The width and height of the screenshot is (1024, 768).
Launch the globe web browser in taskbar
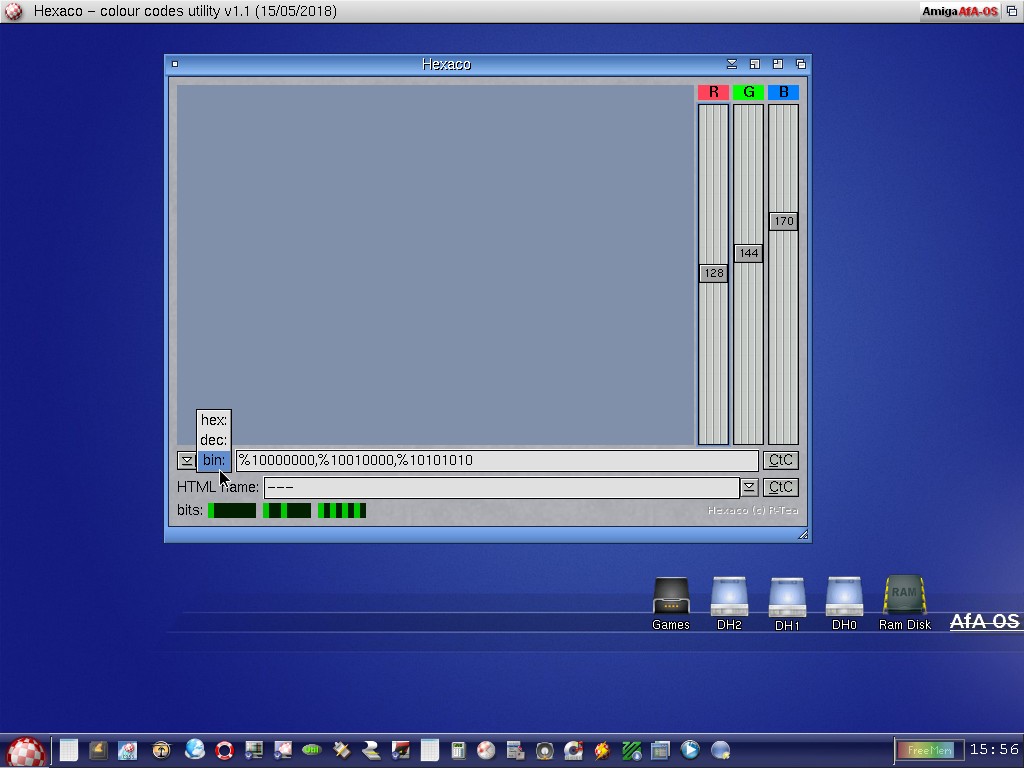pyautogui.click(x=195, y=749)
